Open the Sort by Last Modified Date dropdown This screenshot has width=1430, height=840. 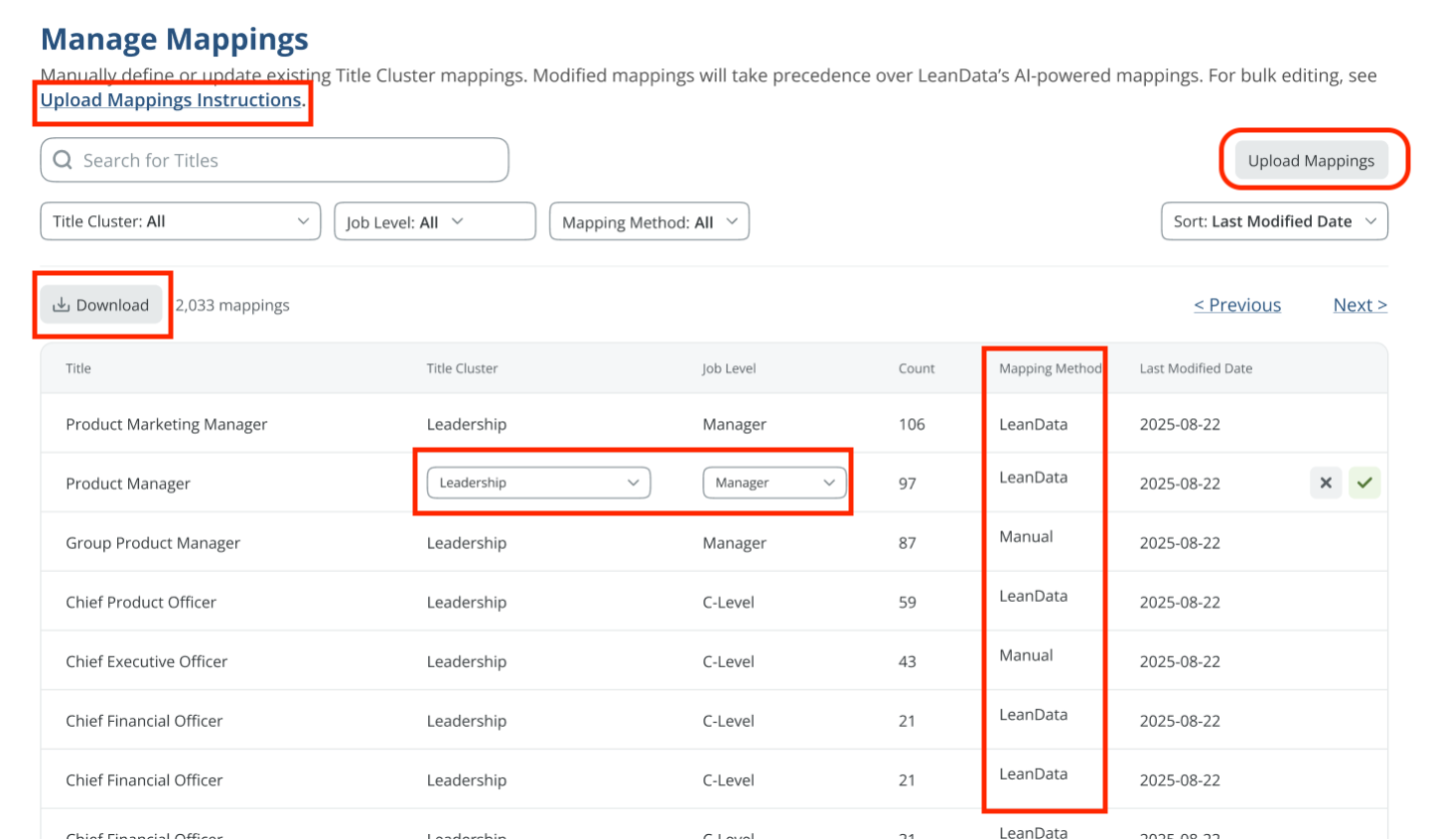[1274, 221]
